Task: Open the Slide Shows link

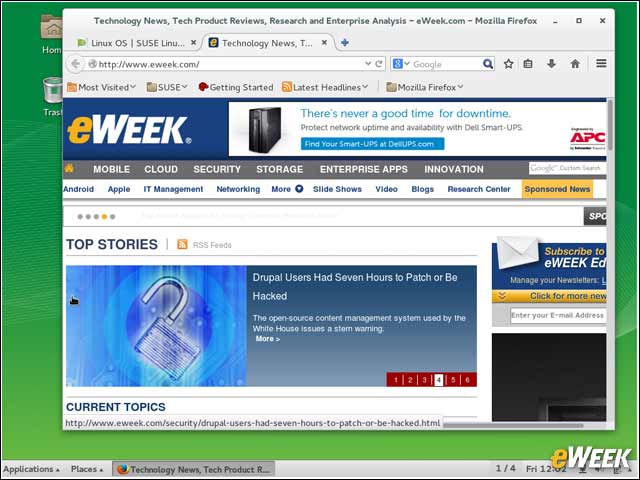Action: point(337,189)
